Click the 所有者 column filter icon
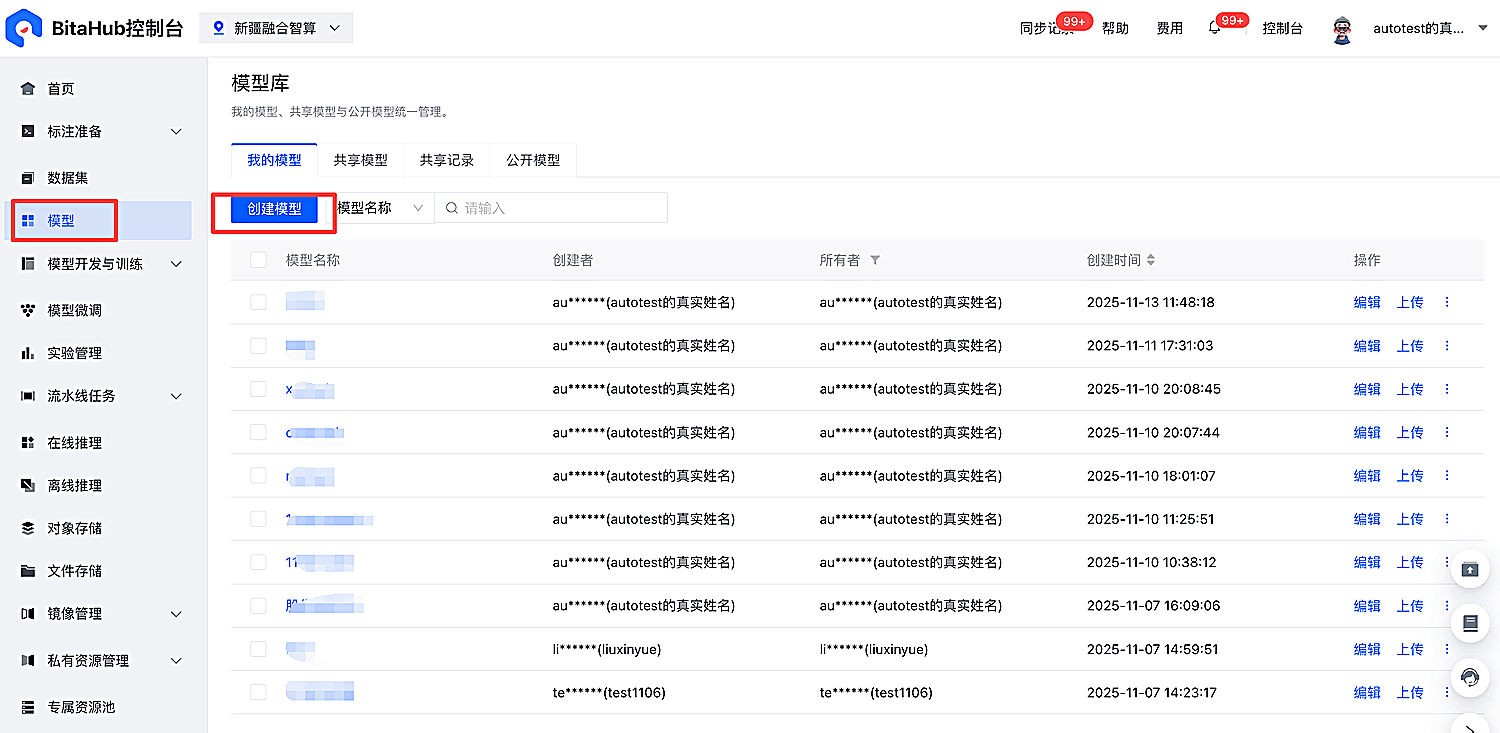Viewport: 1500px width, 733px height. point(875,260)
